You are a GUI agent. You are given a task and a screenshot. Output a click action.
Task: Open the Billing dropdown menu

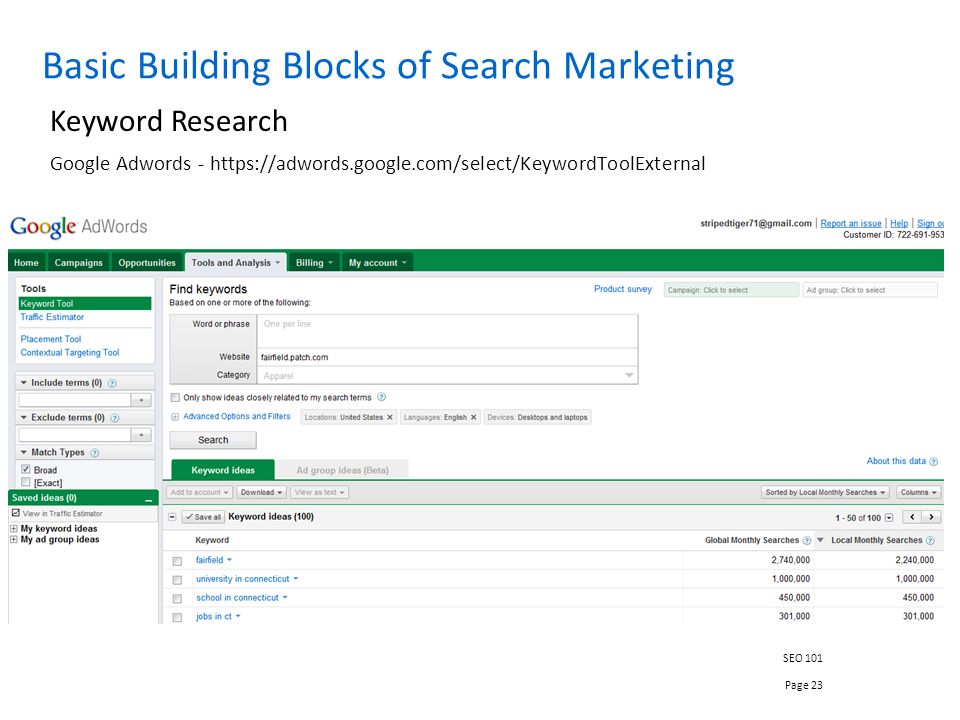314,263
